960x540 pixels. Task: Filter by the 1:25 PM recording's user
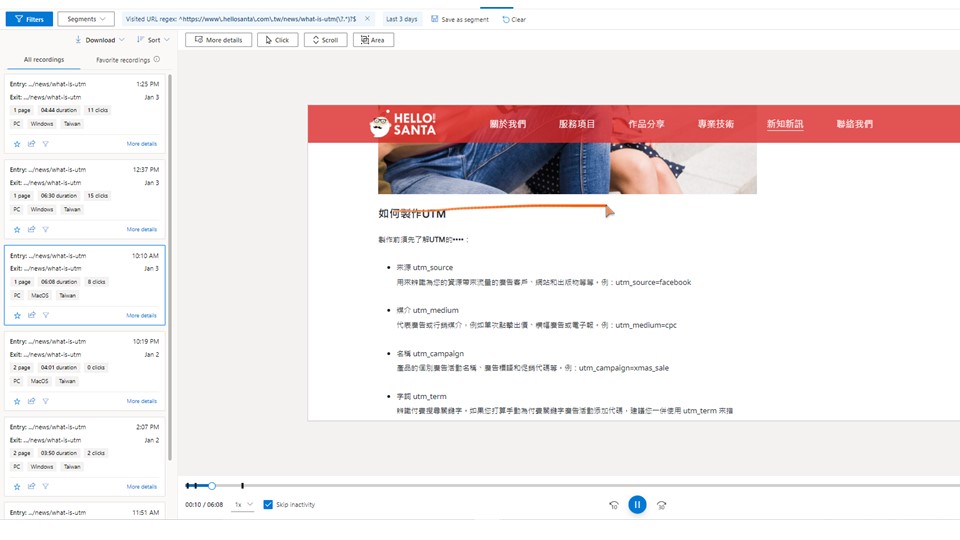coord(45,144)
